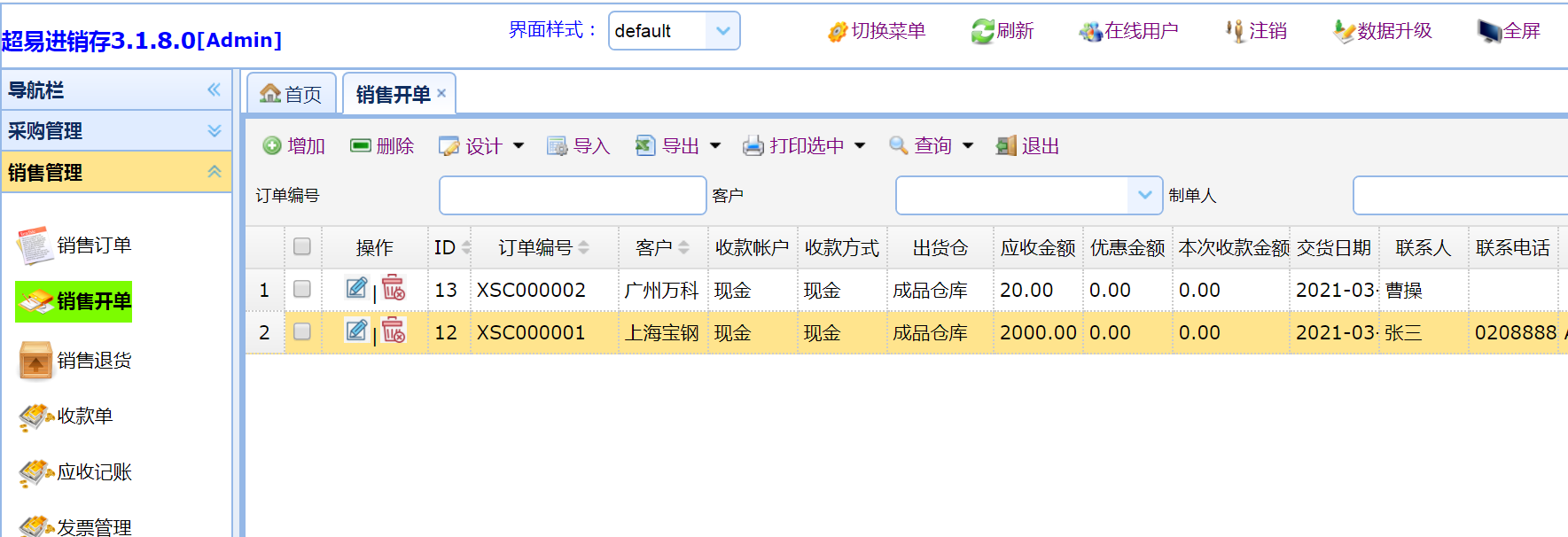Click the delete trash icon for order XSC000001

tap(394, 331)
